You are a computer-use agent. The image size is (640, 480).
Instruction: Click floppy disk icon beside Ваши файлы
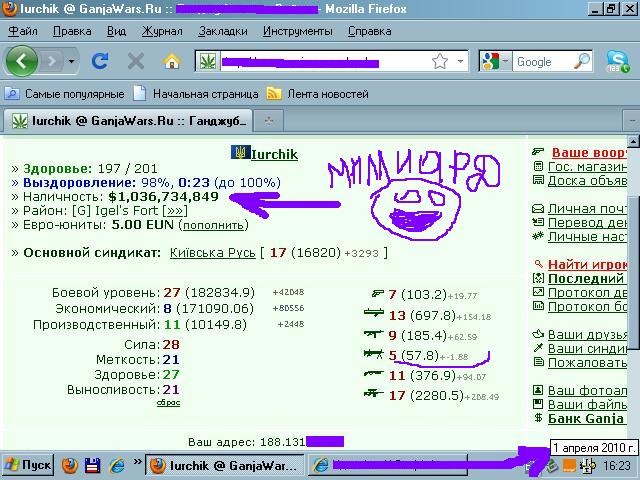click(x=538, y=404)
